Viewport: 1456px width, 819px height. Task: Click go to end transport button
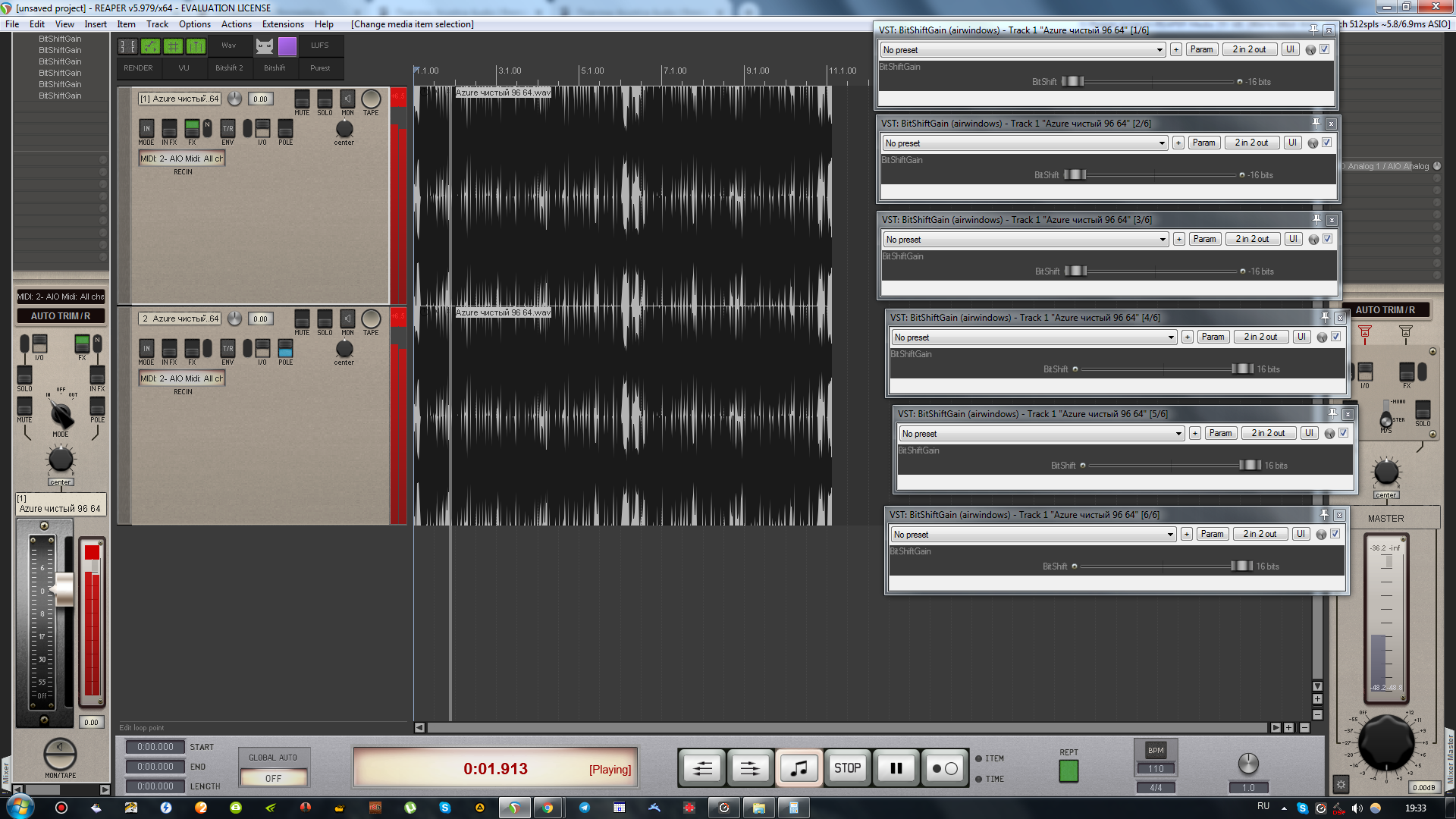[x=750, y=768]
